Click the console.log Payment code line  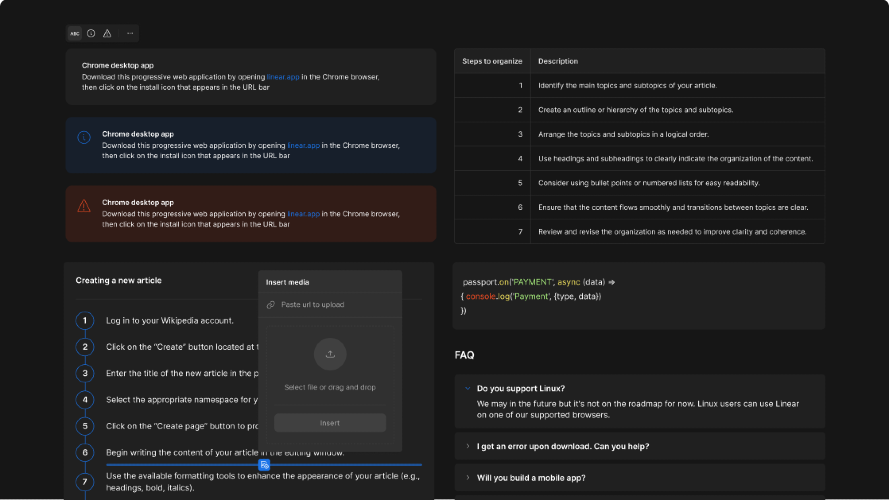click(x=531, y=296)
